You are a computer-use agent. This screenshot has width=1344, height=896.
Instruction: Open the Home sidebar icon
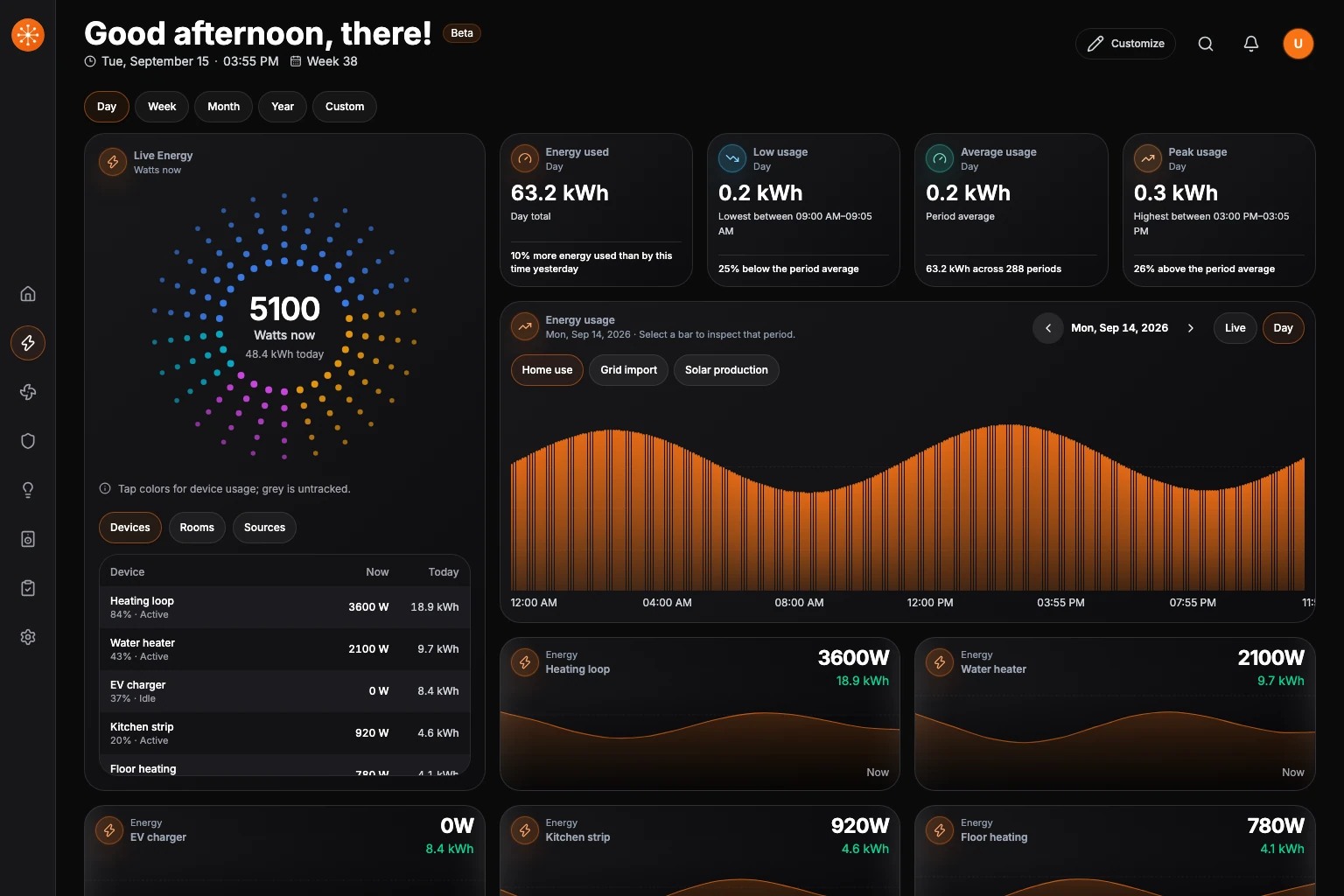click(28, 294)
